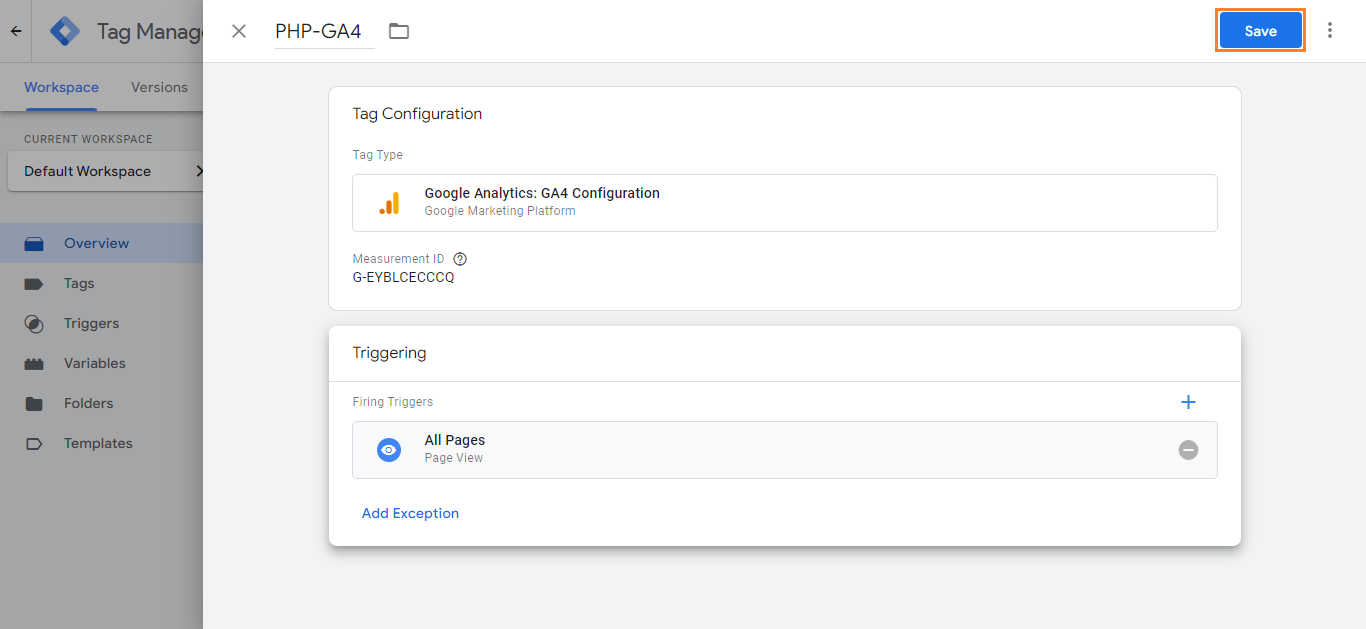Open the Variables section from the sidebar
Screen dimensions: 1366x629
tap(34, 363)
